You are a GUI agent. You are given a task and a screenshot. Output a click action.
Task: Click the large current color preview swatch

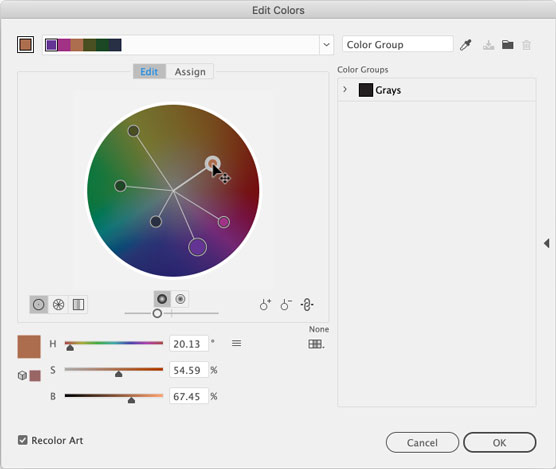(x=29, y=347)
